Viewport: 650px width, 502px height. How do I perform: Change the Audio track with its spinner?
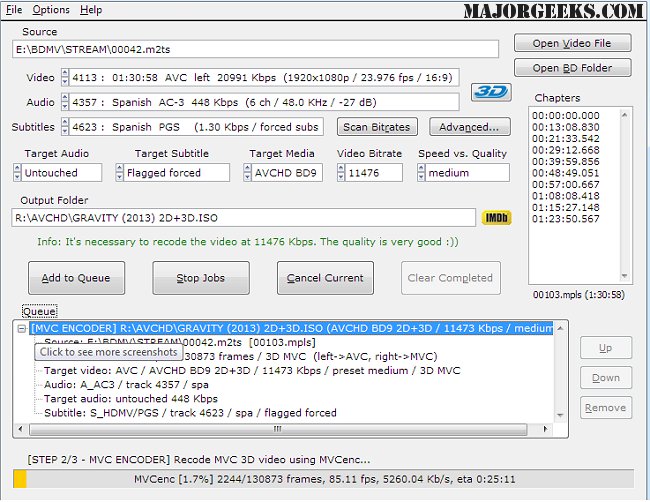point(65,102)
